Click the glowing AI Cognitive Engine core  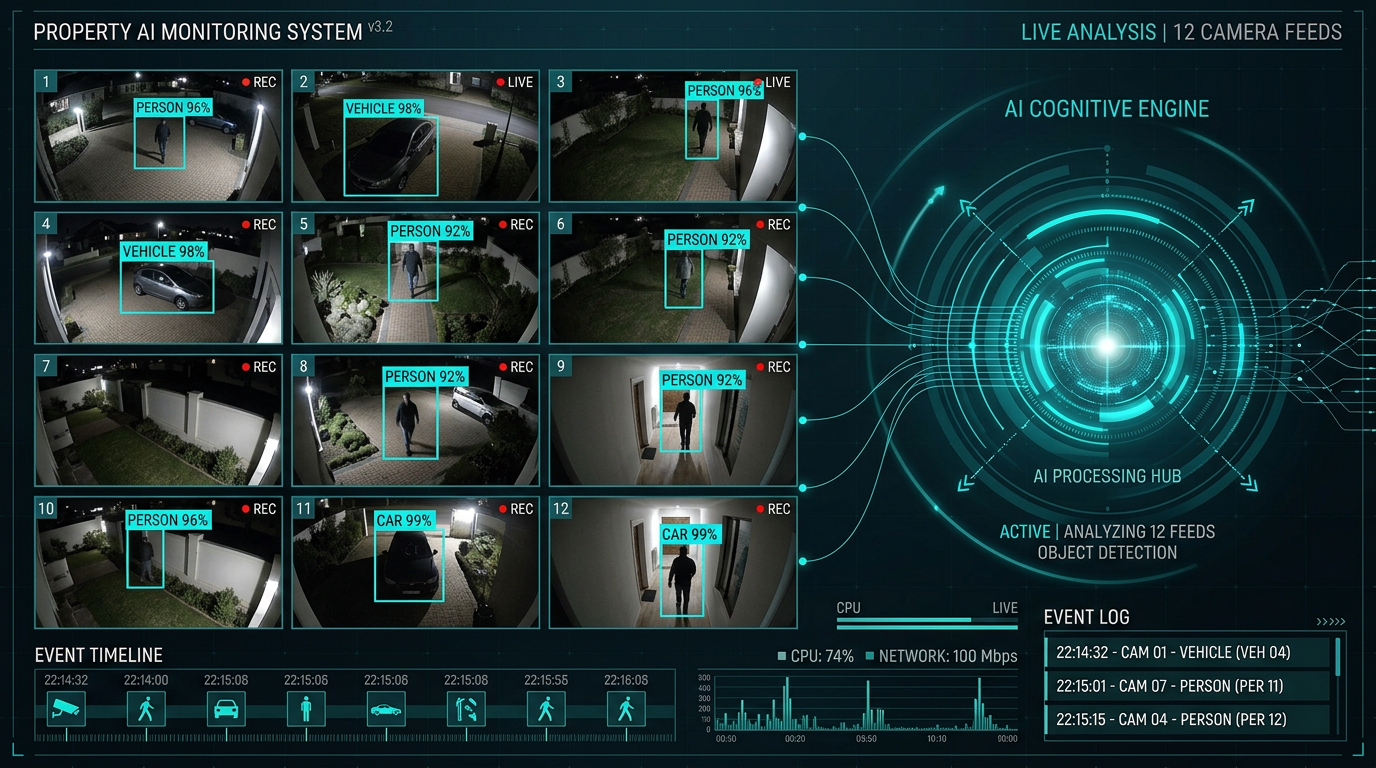pyautogui.click(x=1106, y=345)
